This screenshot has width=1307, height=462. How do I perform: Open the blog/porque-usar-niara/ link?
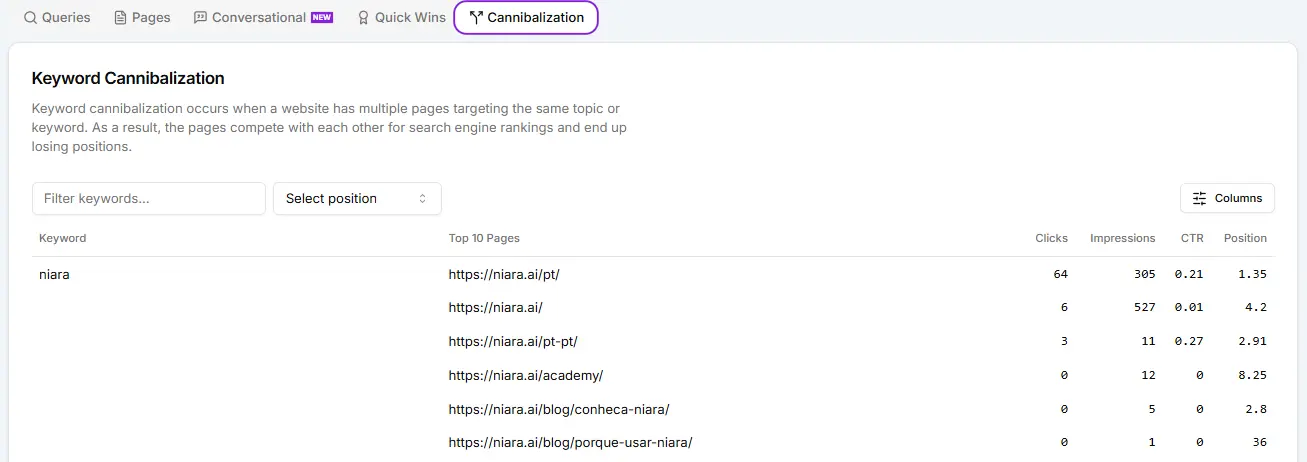click(571, 442)
